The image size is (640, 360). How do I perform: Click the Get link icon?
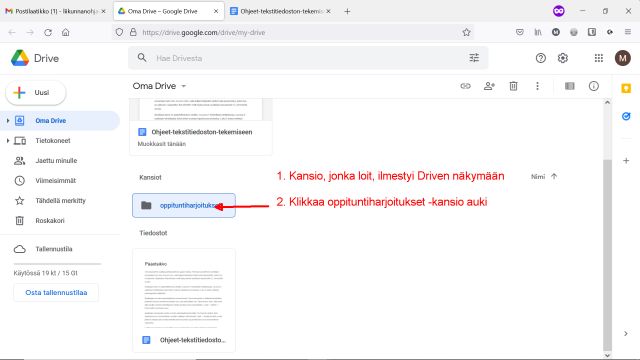[x=465, y=86]
